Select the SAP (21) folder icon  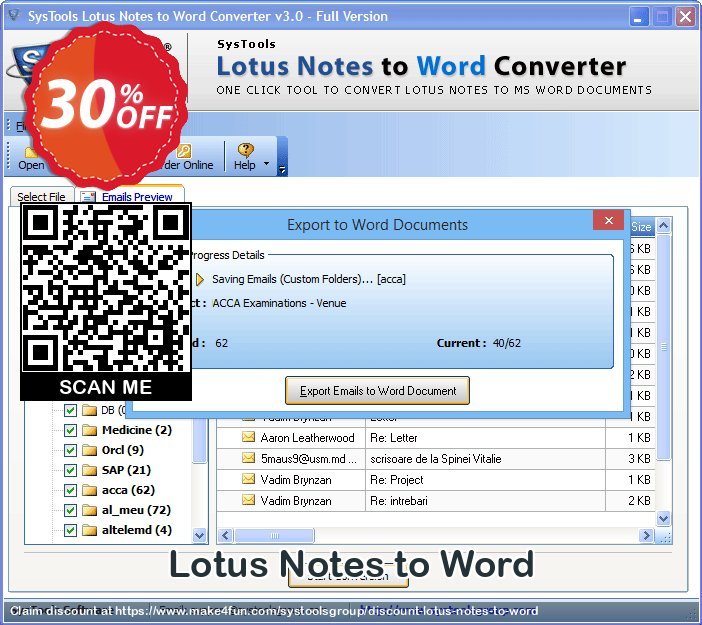90,470
